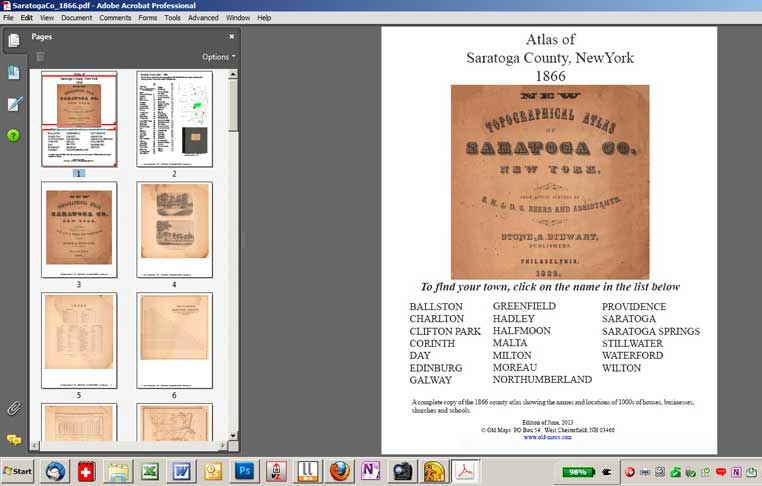
Task: Open the File menu
Action: click(x=8, y=17)
